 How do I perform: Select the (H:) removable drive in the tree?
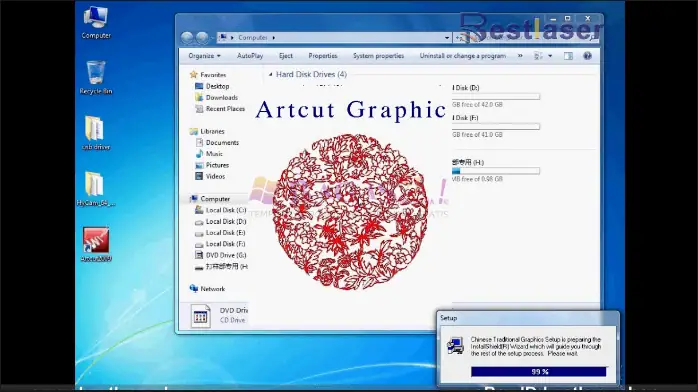click(x=227, y=267)
